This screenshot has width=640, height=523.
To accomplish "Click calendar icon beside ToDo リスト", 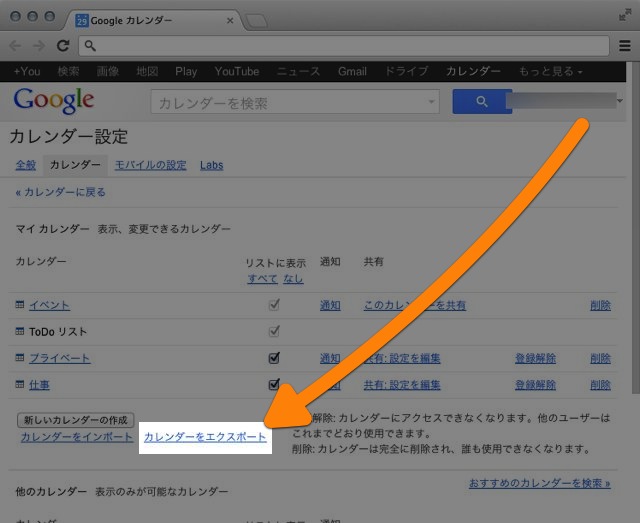I will click(20, 331).
